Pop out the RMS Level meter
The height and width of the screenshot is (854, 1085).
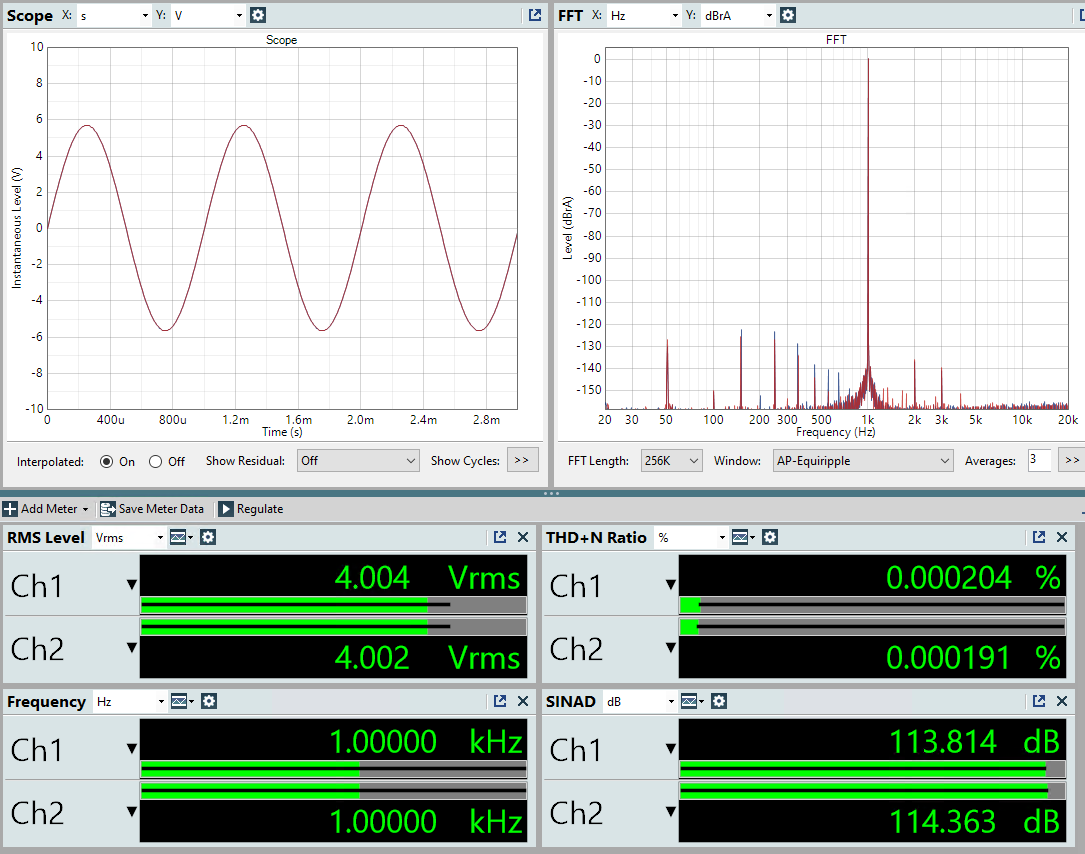[500, 537]
